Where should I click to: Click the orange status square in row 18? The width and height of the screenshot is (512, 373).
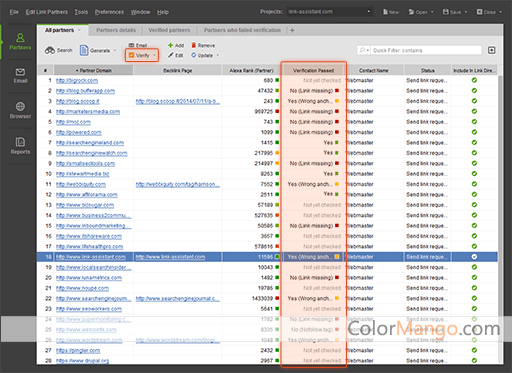click(337, 257)
